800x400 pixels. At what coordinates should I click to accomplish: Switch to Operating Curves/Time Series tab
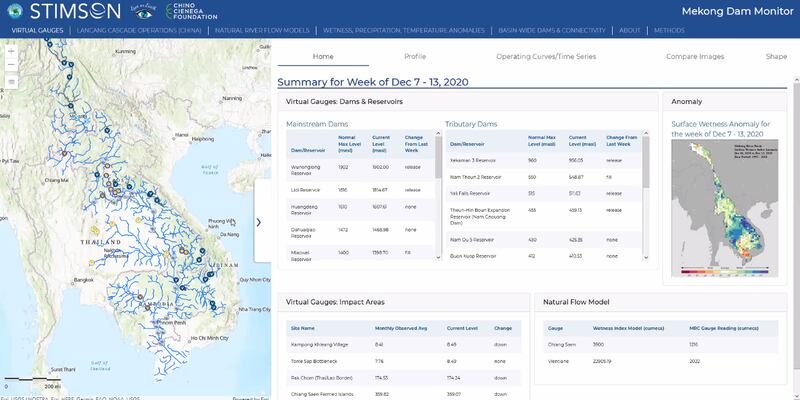[545, 57]
